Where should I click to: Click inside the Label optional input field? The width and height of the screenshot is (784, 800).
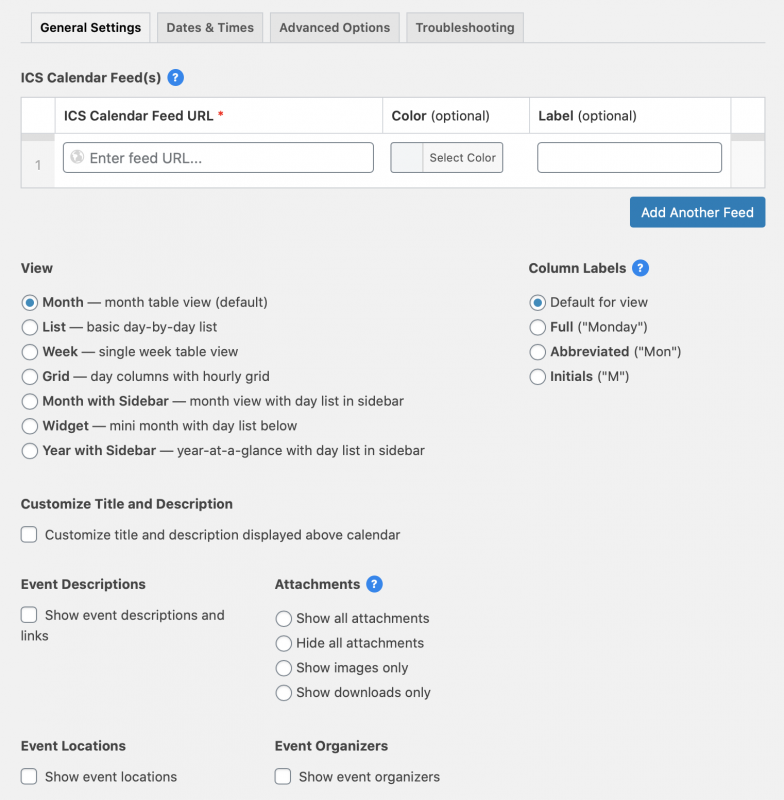point(628,157)
